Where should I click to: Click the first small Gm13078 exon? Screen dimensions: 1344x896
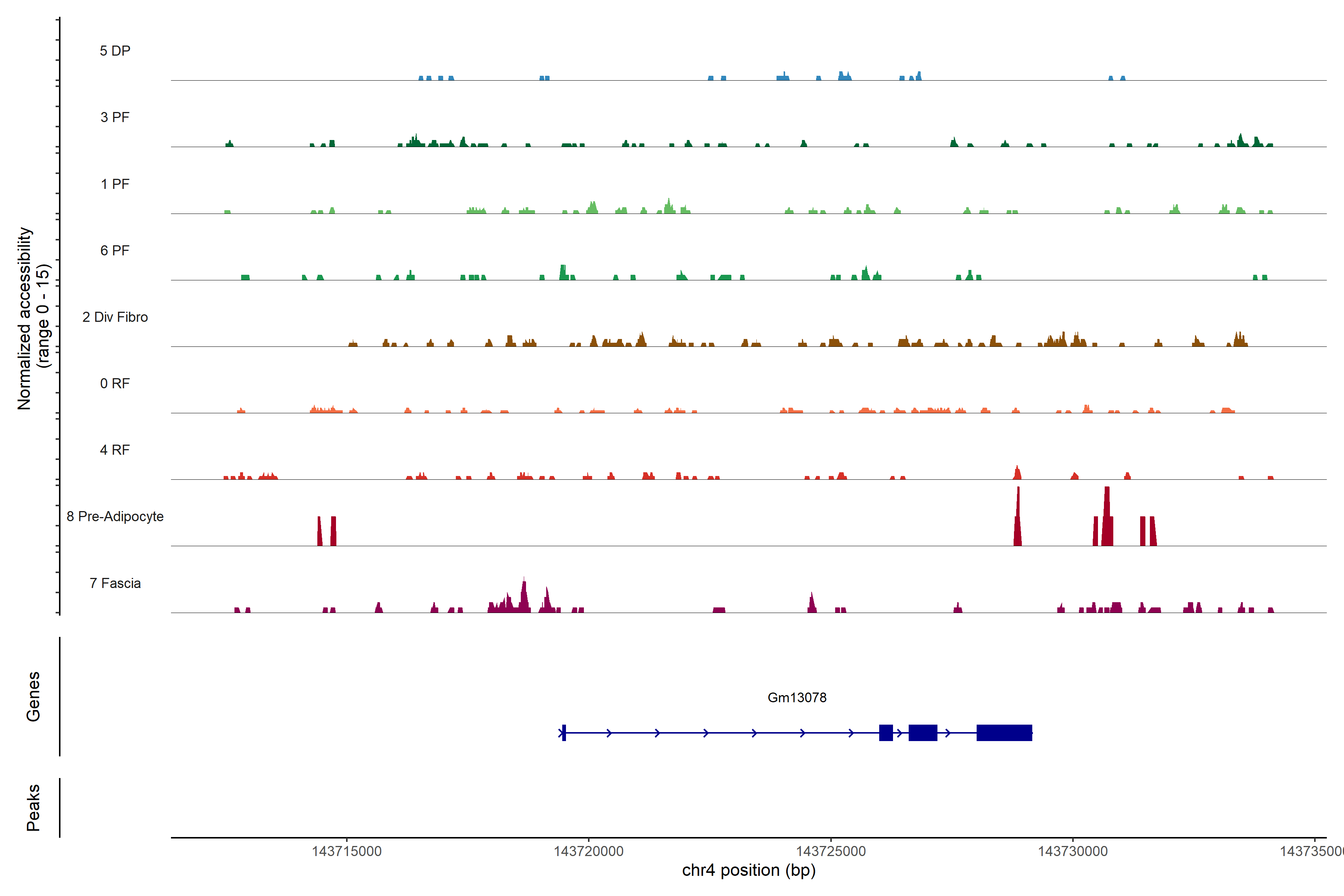[564, 732]
